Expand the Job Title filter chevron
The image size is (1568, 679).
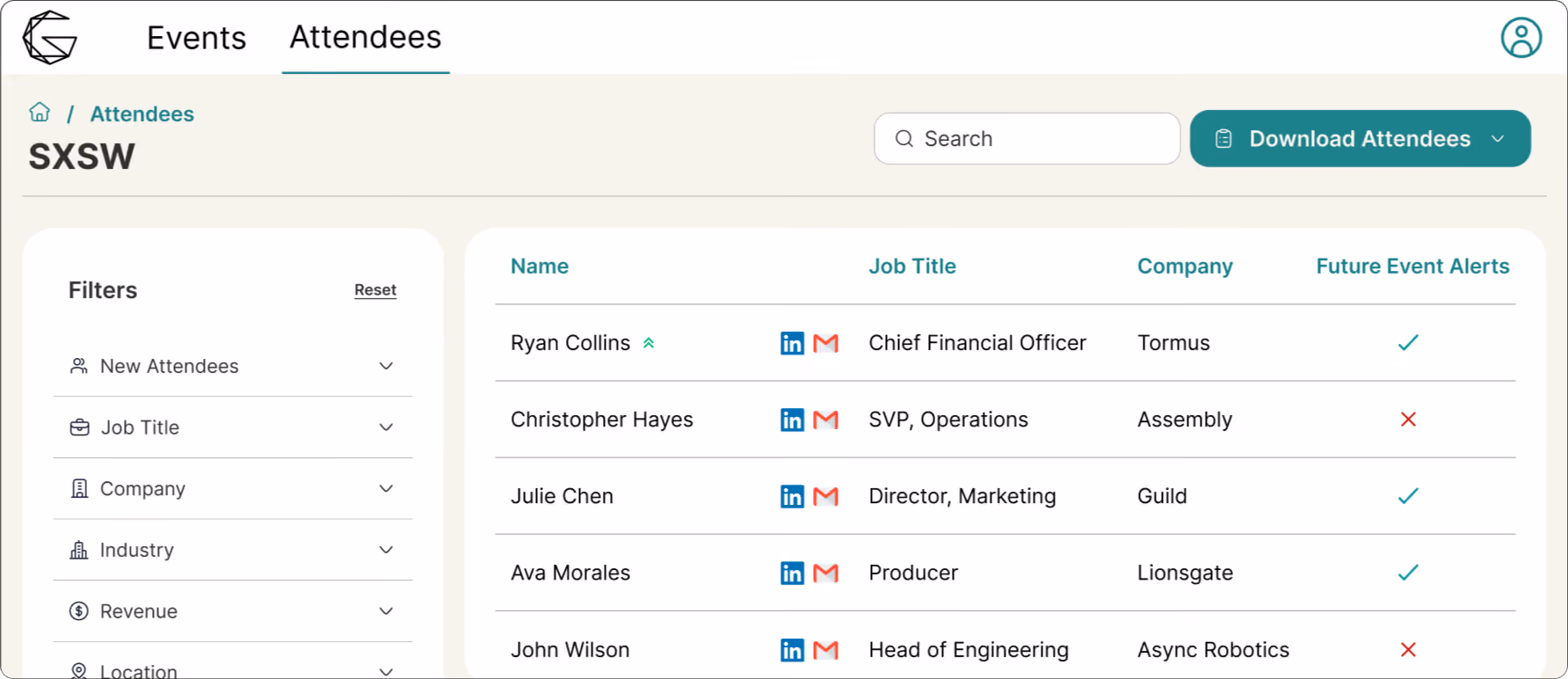[386, 427]
